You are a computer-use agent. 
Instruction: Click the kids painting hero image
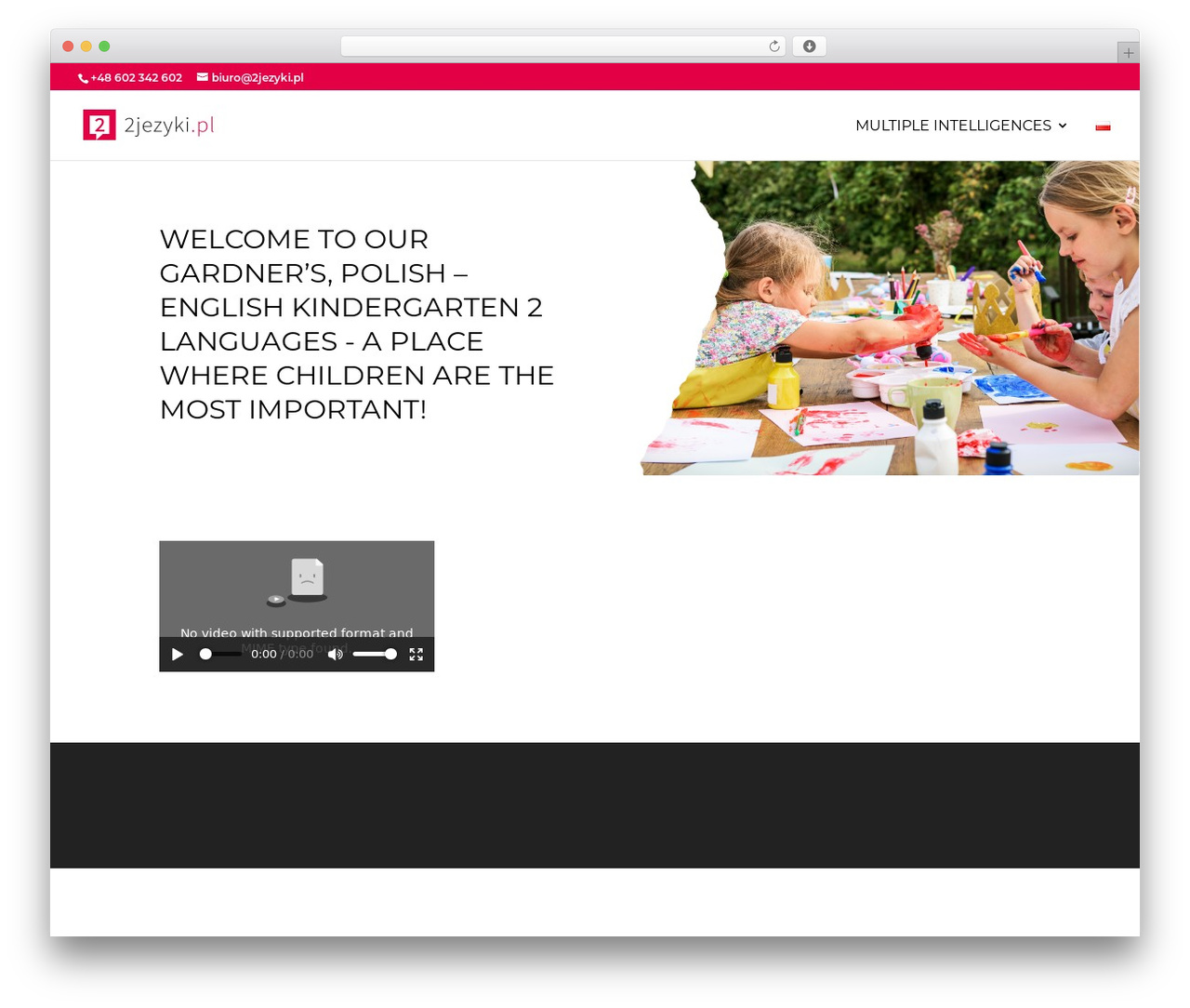point(890,318)
